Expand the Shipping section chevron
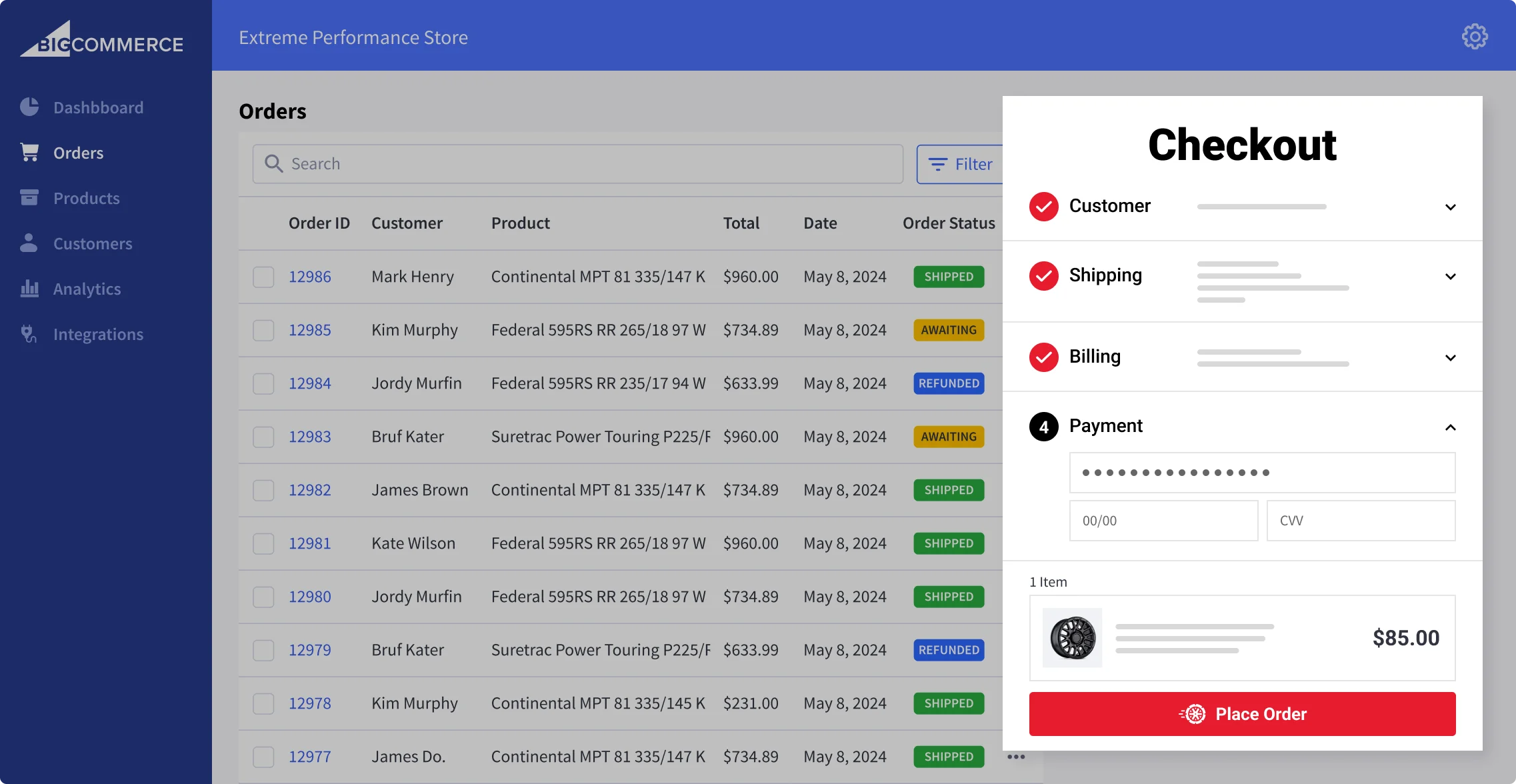 coord(1450,276)
